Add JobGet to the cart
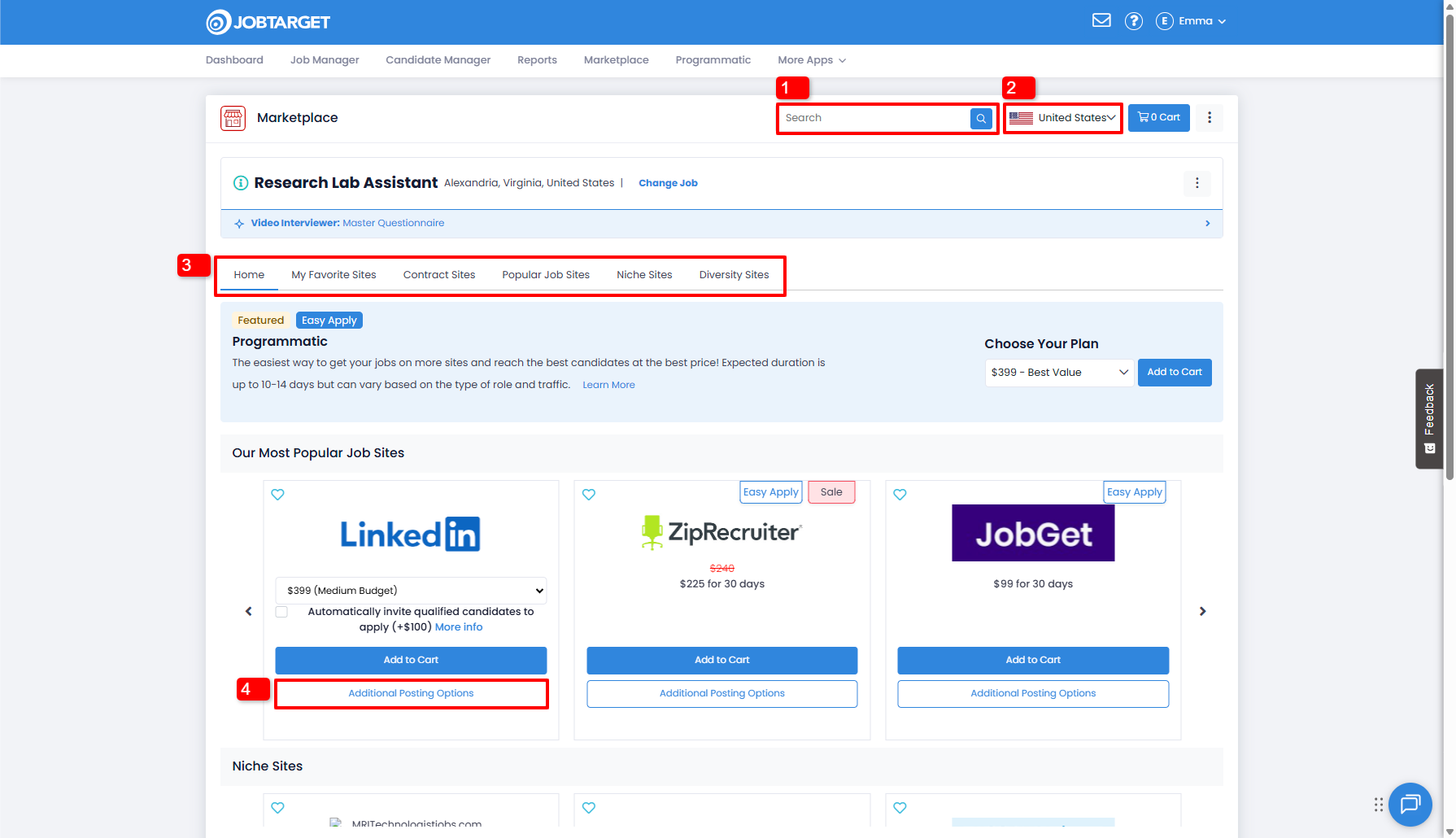1456x838 pixels. pyautogui.click(x=1032, y=660)
